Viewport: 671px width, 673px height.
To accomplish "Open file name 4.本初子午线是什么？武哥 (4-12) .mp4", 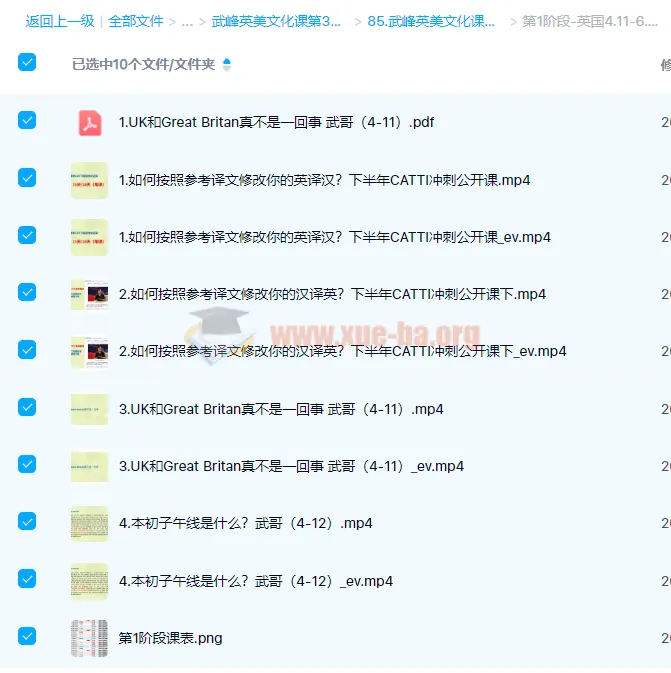I will pos(246,524).
